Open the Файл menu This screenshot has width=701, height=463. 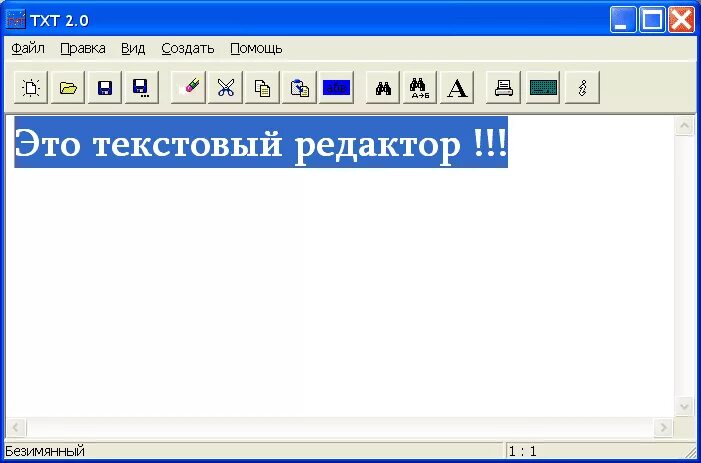tap(28, 48)
